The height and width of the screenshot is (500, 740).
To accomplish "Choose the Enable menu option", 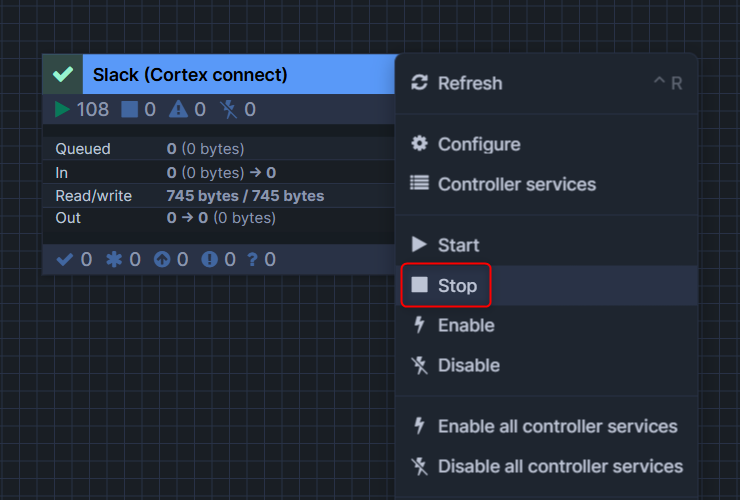I will [x=466, y=326].
